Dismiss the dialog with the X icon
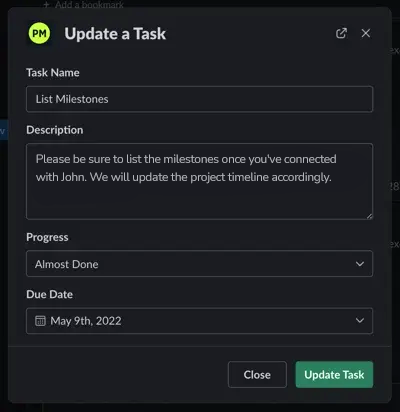This screenshot has width=400, height=412. 366,33
